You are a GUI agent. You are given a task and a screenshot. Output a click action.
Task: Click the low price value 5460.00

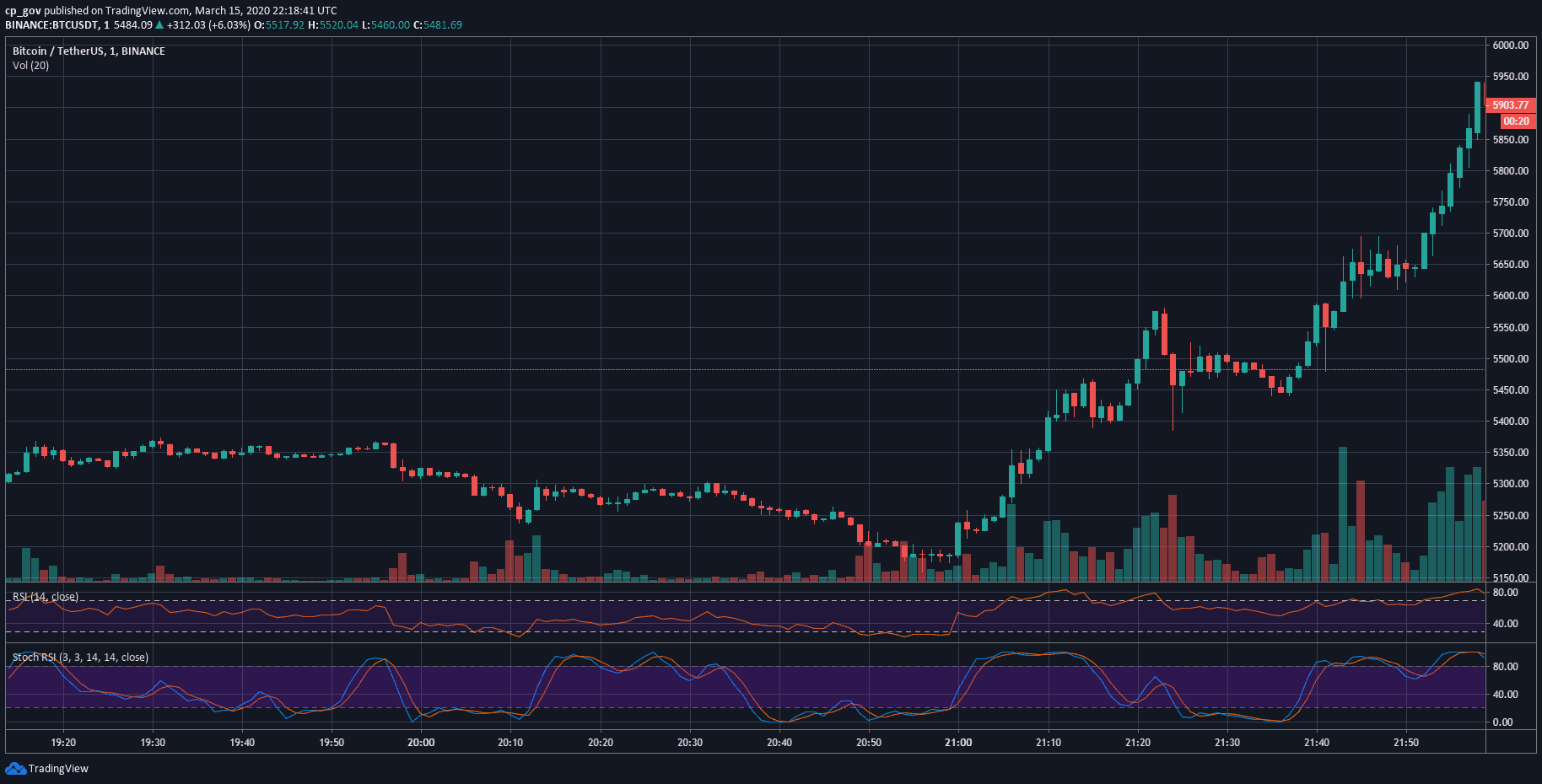point(391,25)
